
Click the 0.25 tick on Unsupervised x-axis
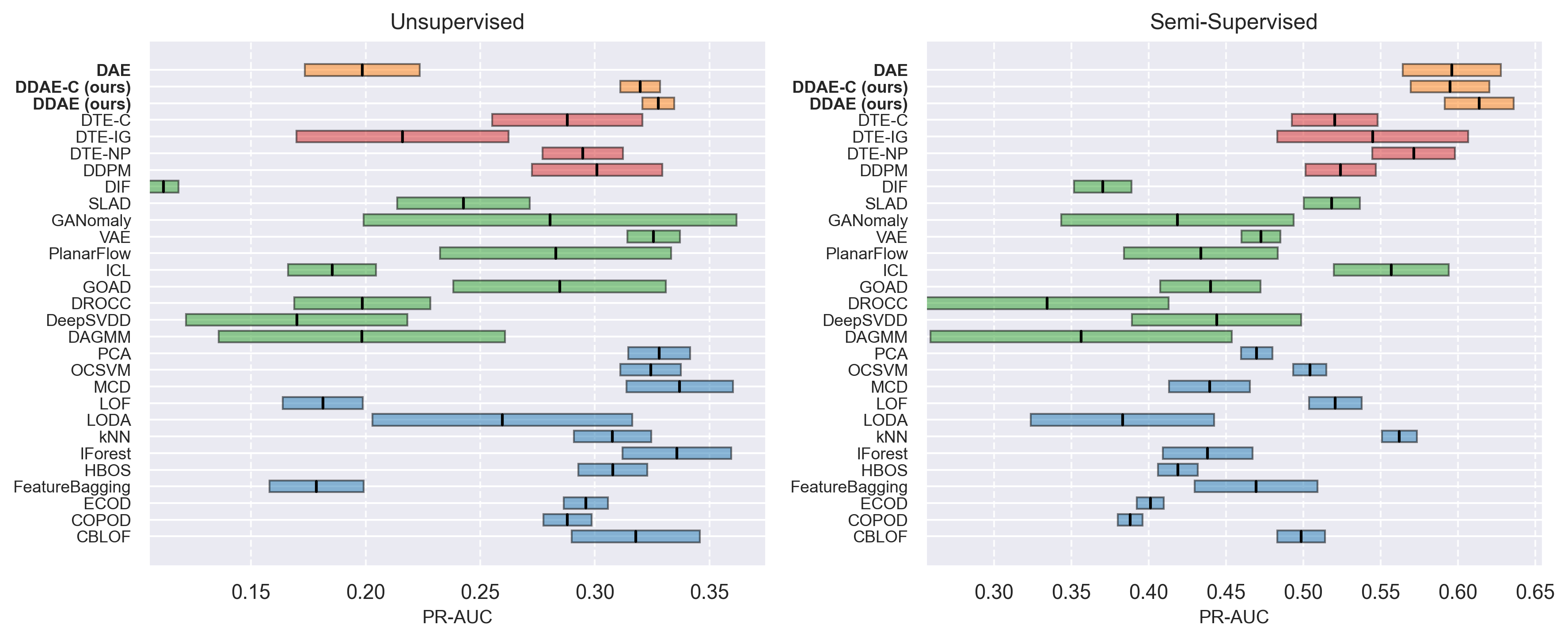(480, 592)
